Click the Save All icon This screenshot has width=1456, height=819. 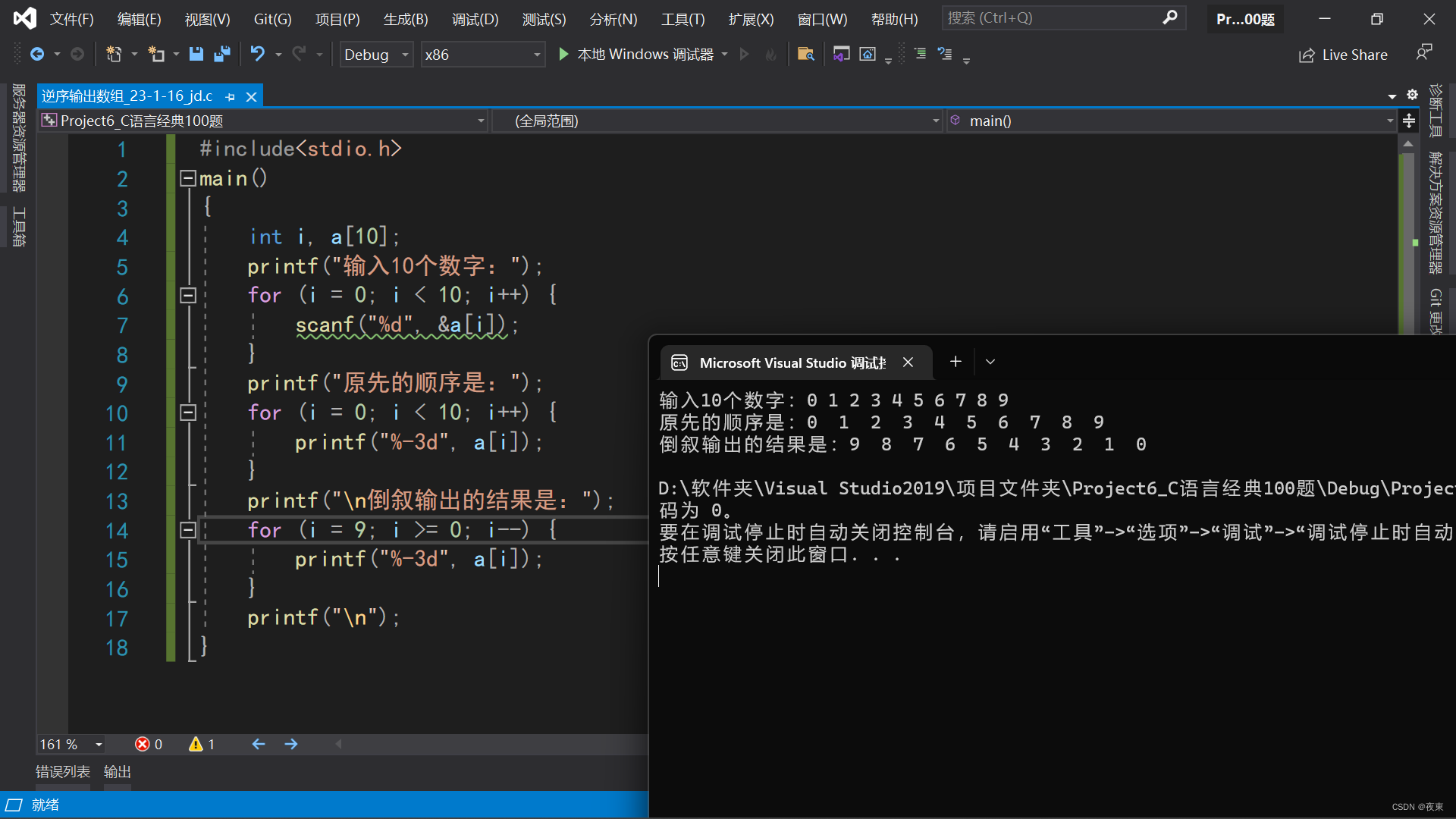pyautogui.click(x=222, y=54)
